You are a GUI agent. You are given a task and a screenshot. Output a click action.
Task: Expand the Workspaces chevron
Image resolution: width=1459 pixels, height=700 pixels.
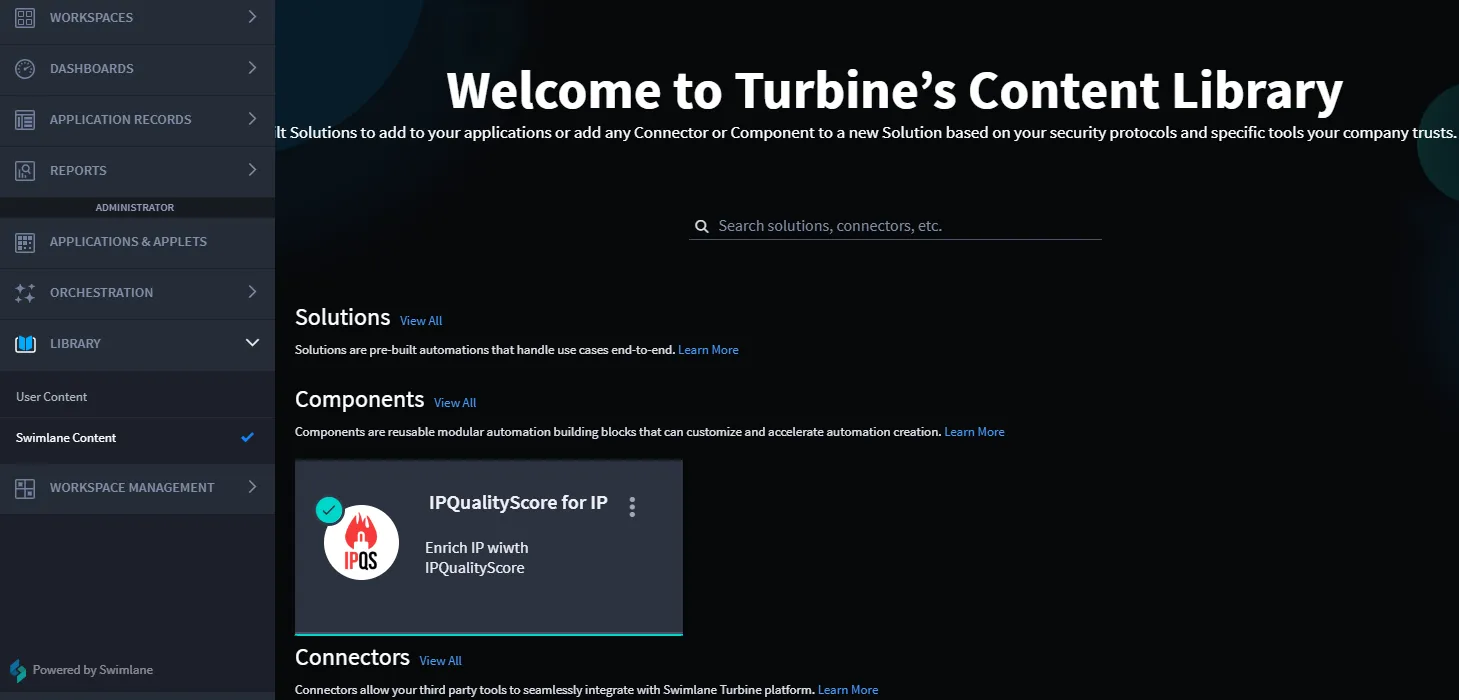tap(252, 17)
